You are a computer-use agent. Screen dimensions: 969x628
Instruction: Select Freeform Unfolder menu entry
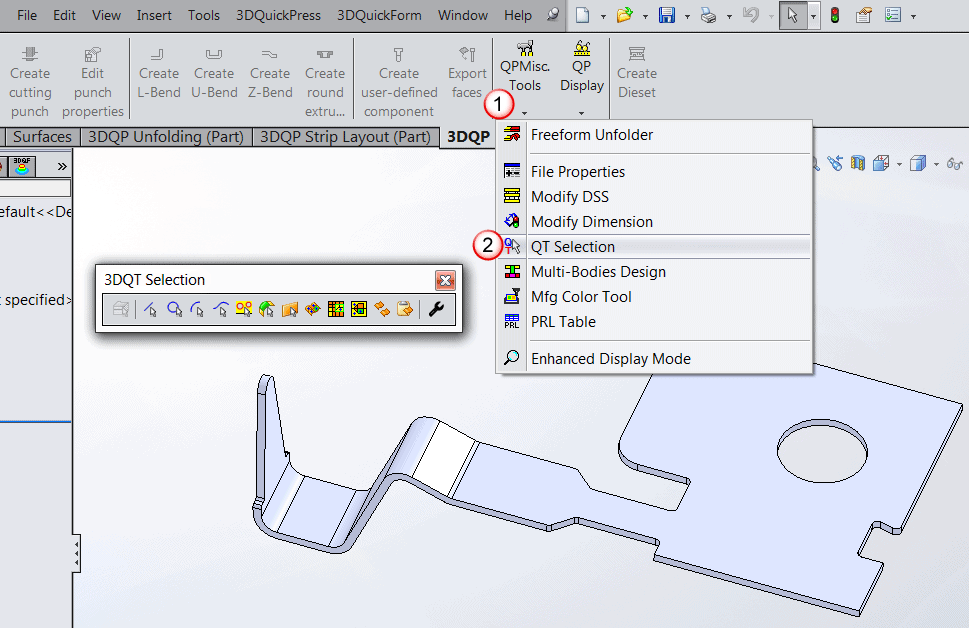pyautogui.click(x=591, y=135)
